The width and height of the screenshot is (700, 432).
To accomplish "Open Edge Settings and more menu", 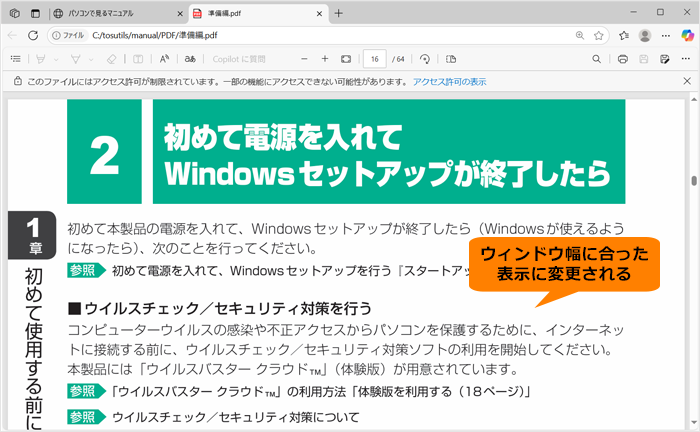I will coord(666,35).
